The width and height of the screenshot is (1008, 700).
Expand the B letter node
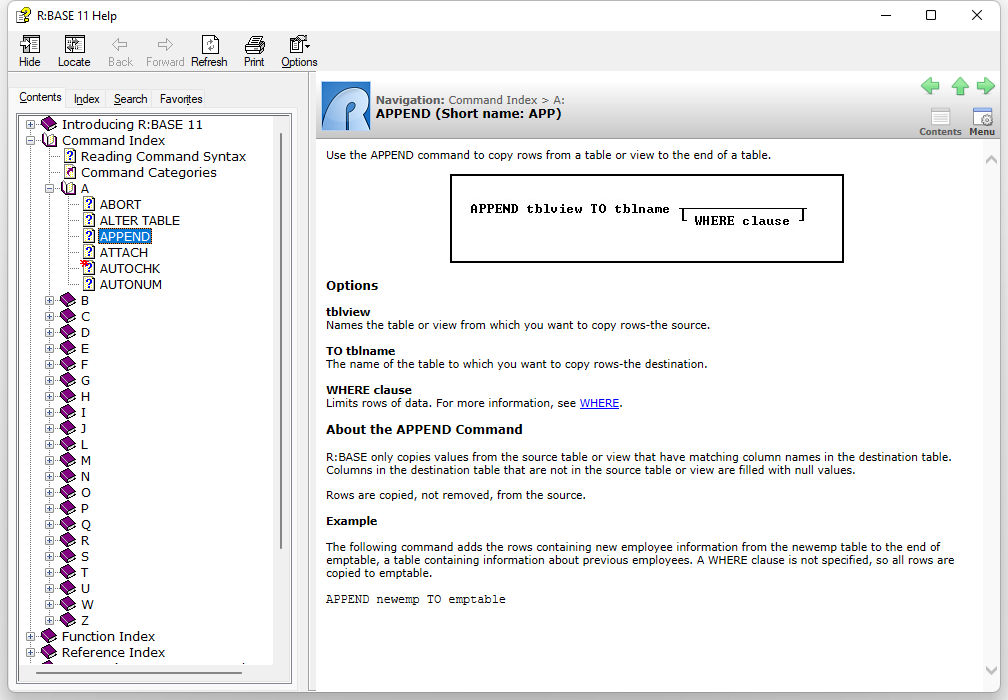50,301
